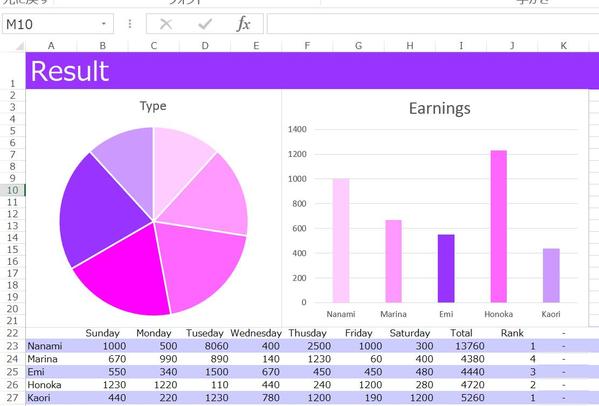Select the Emi name cell
This screenshot has width=599, height=406.
coord(51,372)
